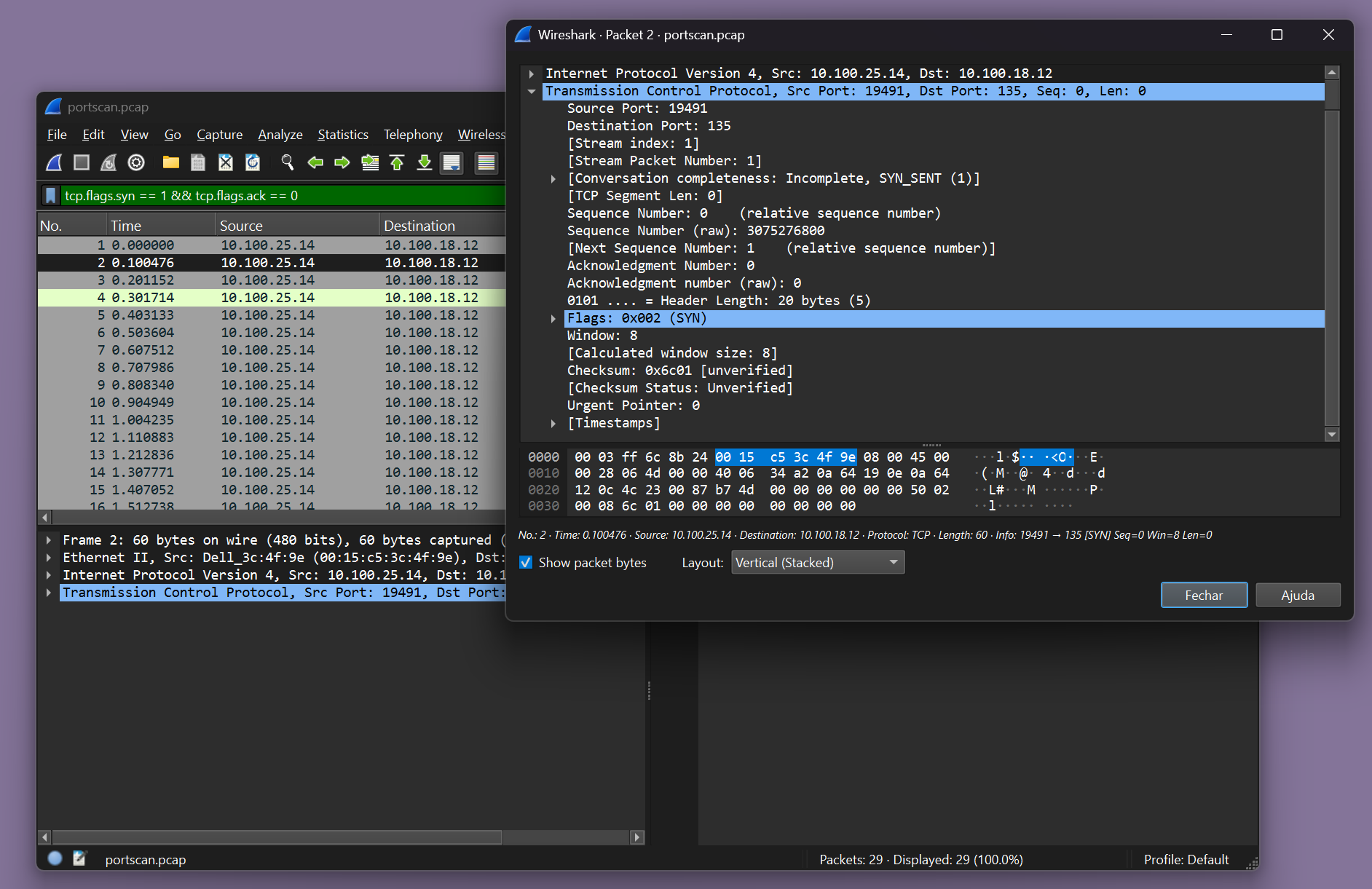Expand the [Timestamps] node
1372x889 pixels.
[553, 423]
